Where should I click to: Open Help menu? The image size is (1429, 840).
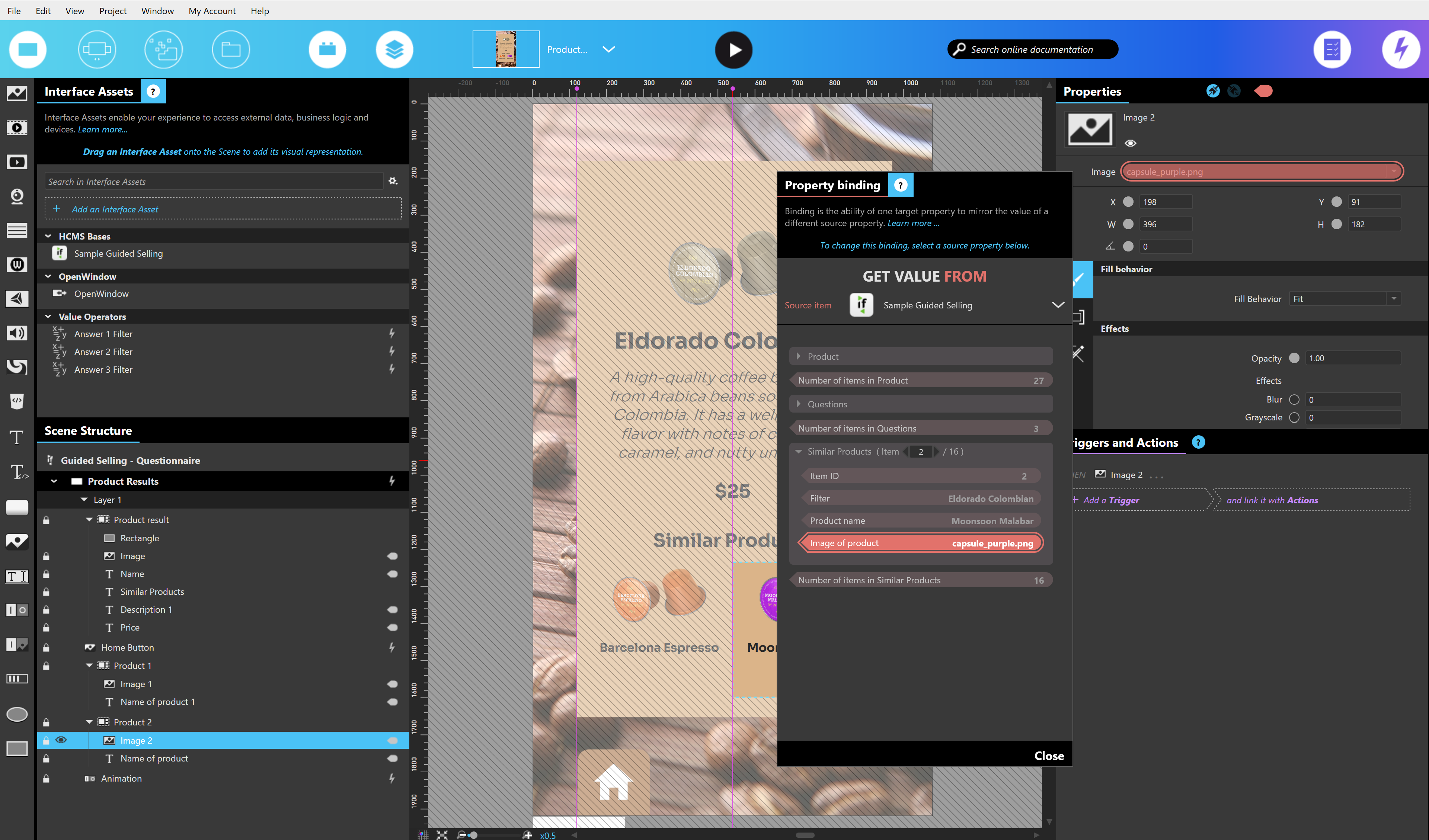(x=260, y=11)
